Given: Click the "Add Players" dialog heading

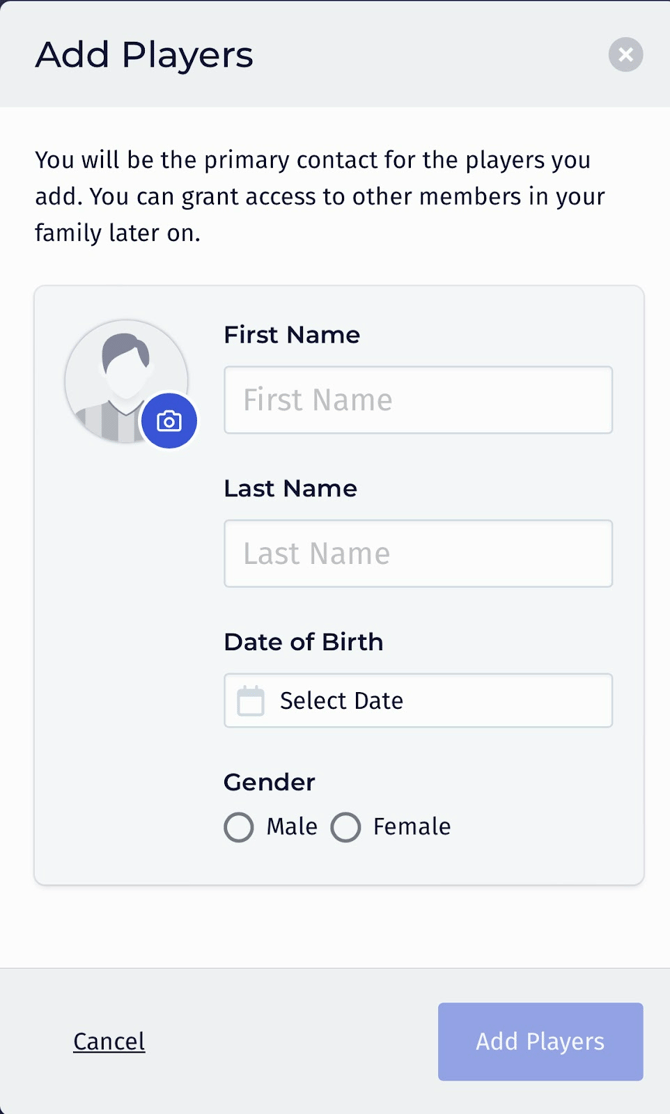Looking at the screenshot, I should point(144,55).
